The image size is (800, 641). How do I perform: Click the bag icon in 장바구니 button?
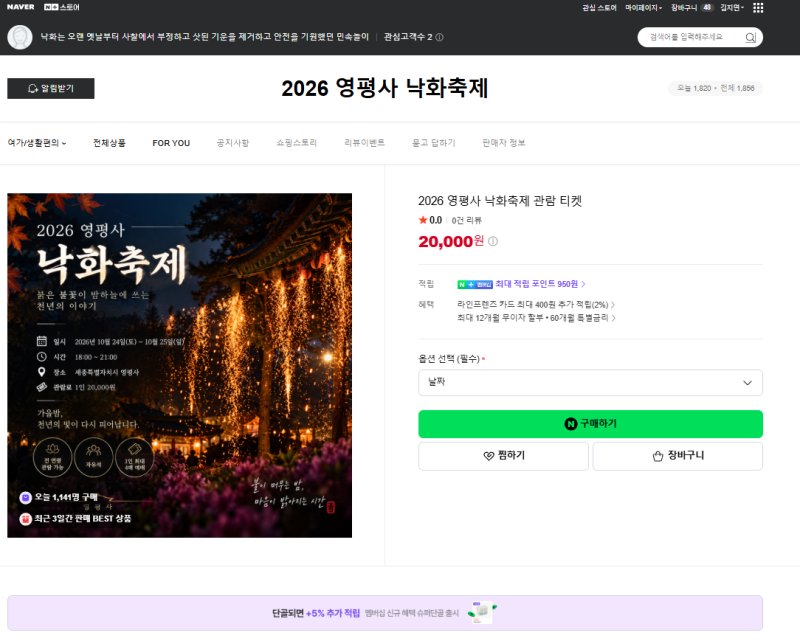658,456
